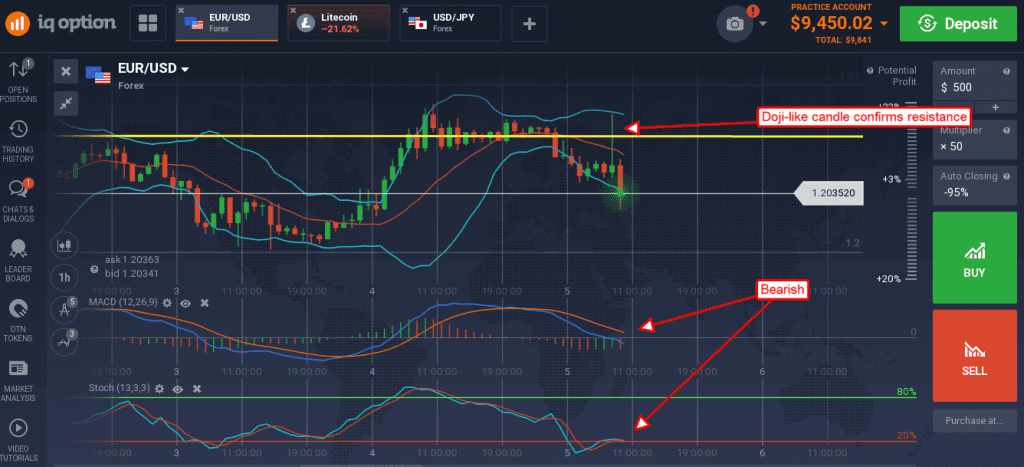The height and width of the screenshot is (467, 1024).
Task: Toggle Stoch indicator visibility eye
Action: tap(178, 389)
